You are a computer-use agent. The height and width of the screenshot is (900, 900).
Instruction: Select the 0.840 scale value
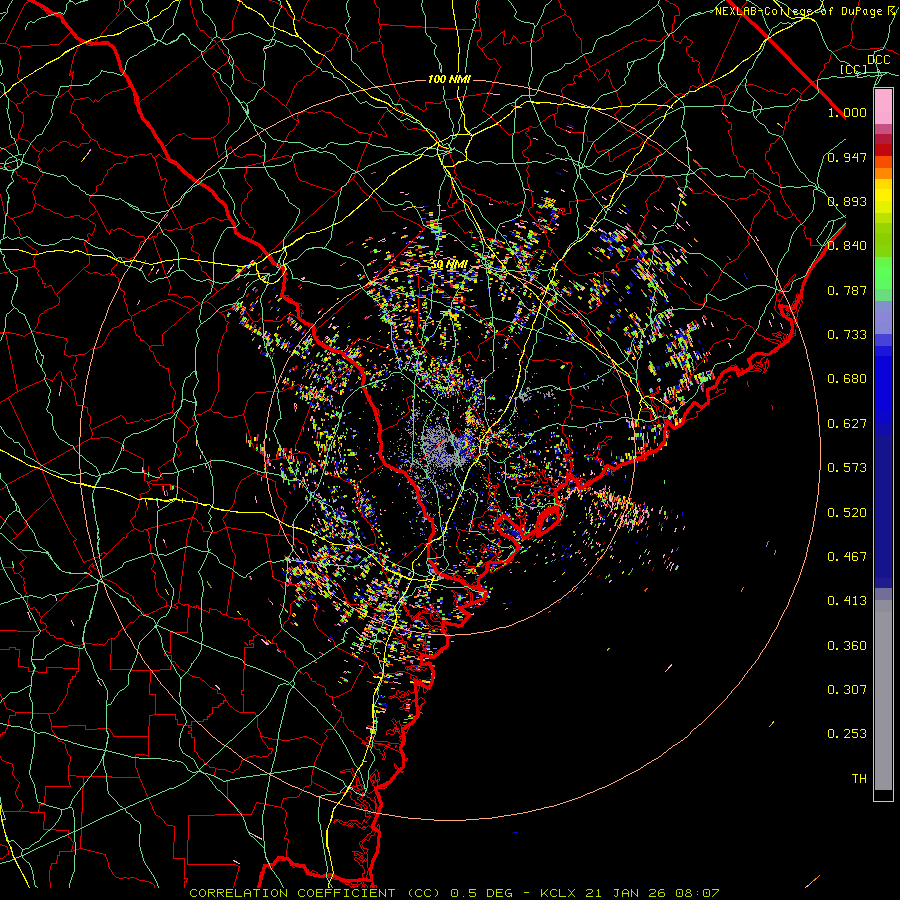[x=847, y=246]
